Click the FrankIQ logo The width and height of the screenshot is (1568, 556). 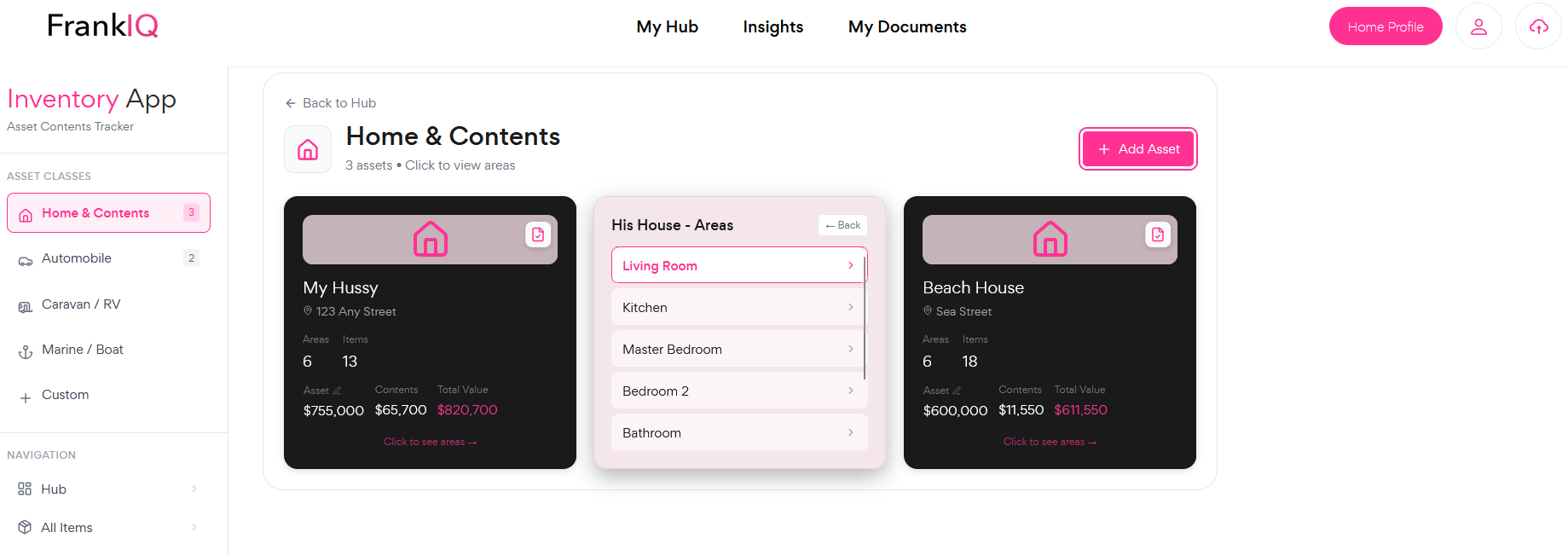click(x=102, y=26)
